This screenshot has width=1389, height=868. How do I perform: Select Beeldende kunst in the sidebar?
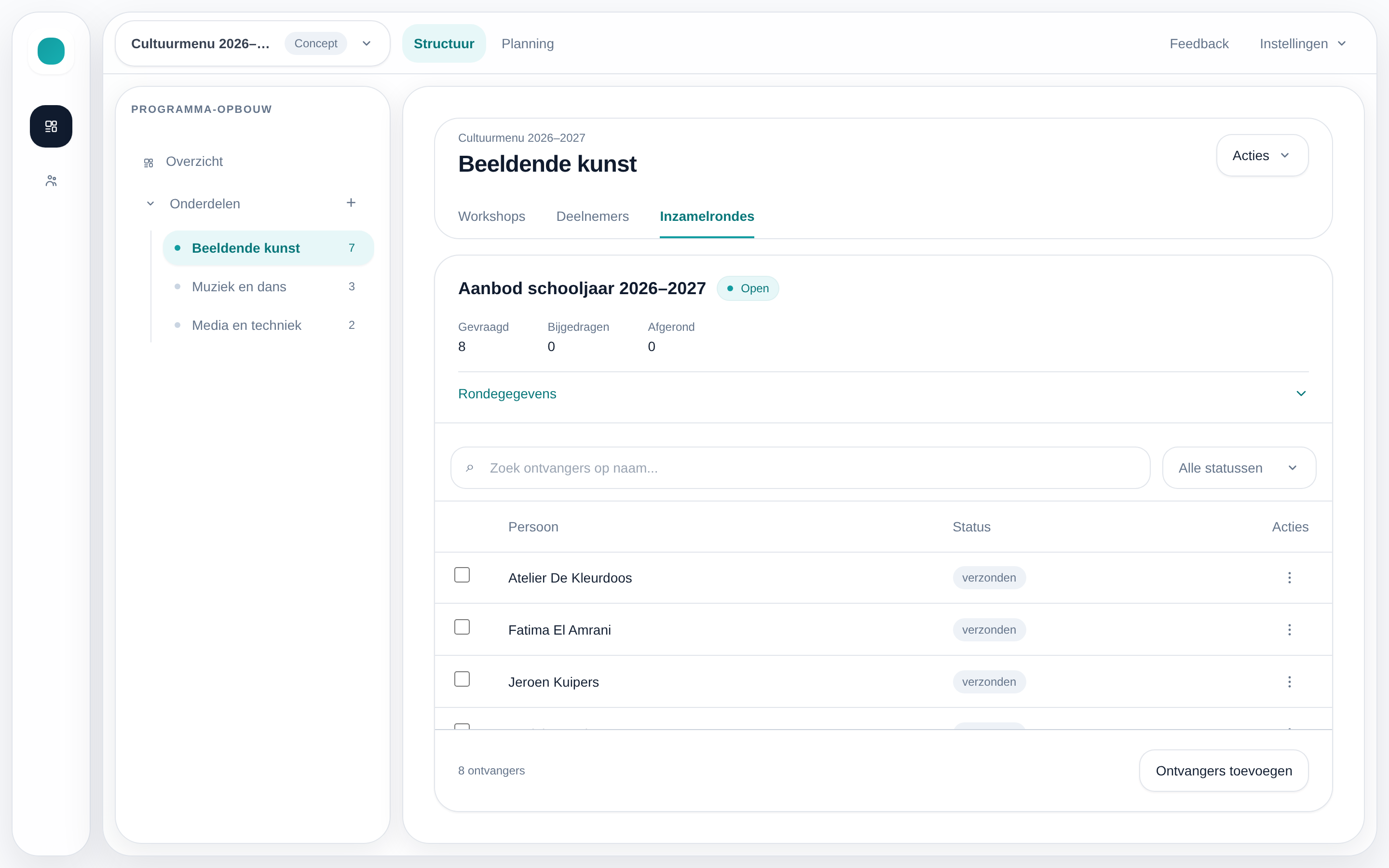coord(268,248)
